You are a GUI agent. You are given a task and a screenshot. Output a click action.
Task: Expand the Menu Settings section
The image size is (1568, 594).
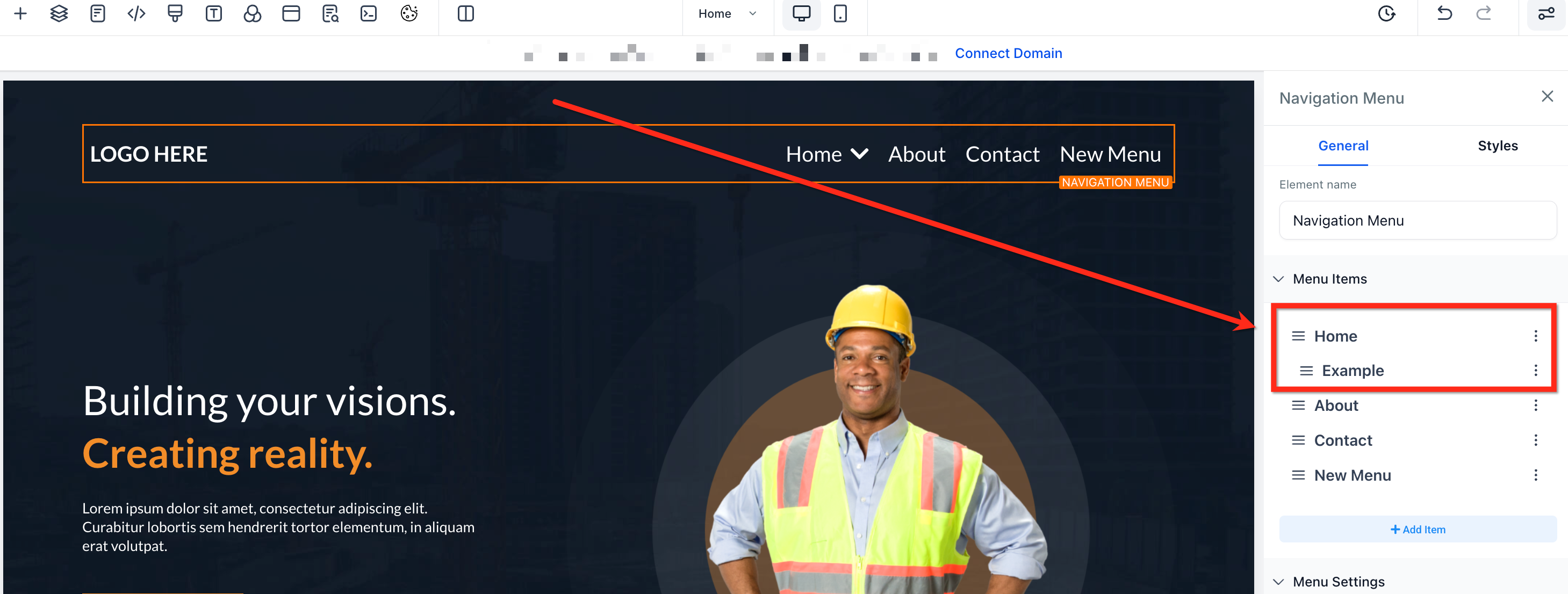pyautogui.click(x=1279, y=581)
